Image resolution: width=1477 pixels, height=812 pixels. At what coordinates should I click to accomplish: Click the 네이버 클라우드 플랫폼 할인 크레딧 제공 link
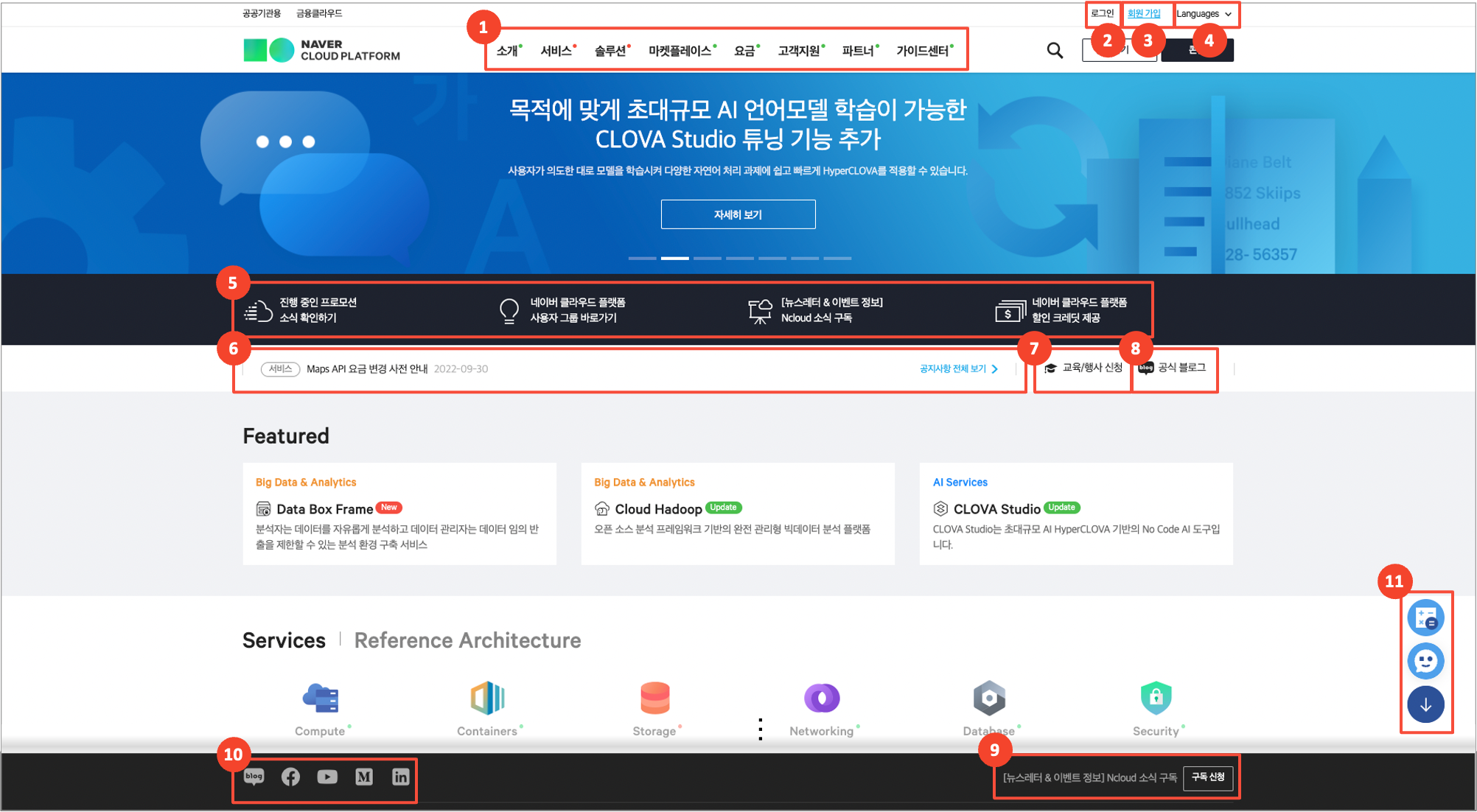[x=1079, y=310]
